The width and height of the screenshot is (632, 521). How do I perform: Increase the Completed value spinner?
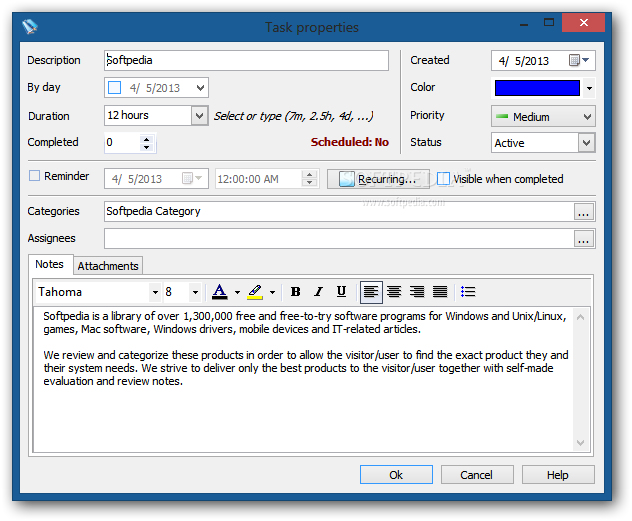pyautogui.click(x=147, y=139)
